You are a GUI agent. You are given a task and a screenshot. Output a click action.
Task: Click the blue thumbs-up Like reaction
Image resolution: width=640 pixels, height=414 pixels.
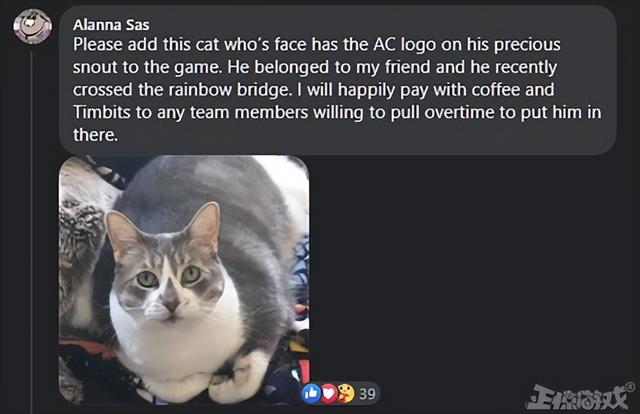pos(311,394)
